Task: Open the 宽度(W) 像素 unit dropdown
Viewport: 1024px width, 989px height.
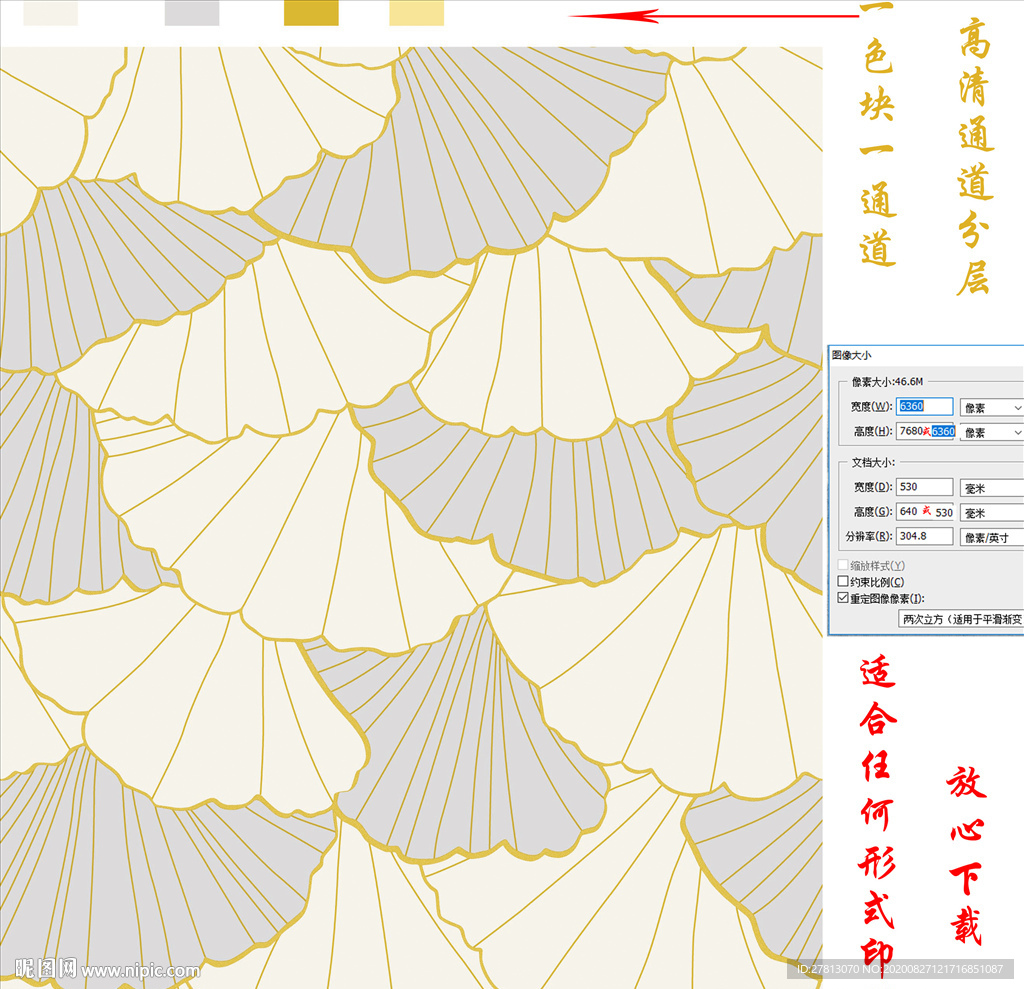Action: click(x=991, y=407)
